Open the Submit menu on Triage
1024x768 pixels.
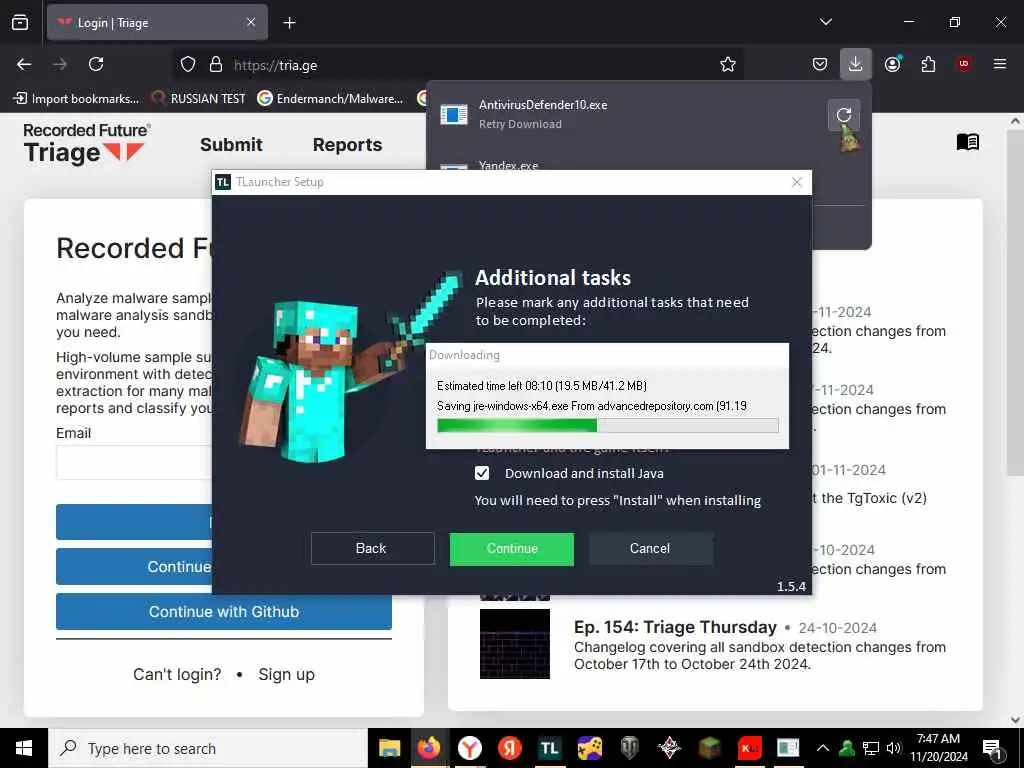coord(231,145)
